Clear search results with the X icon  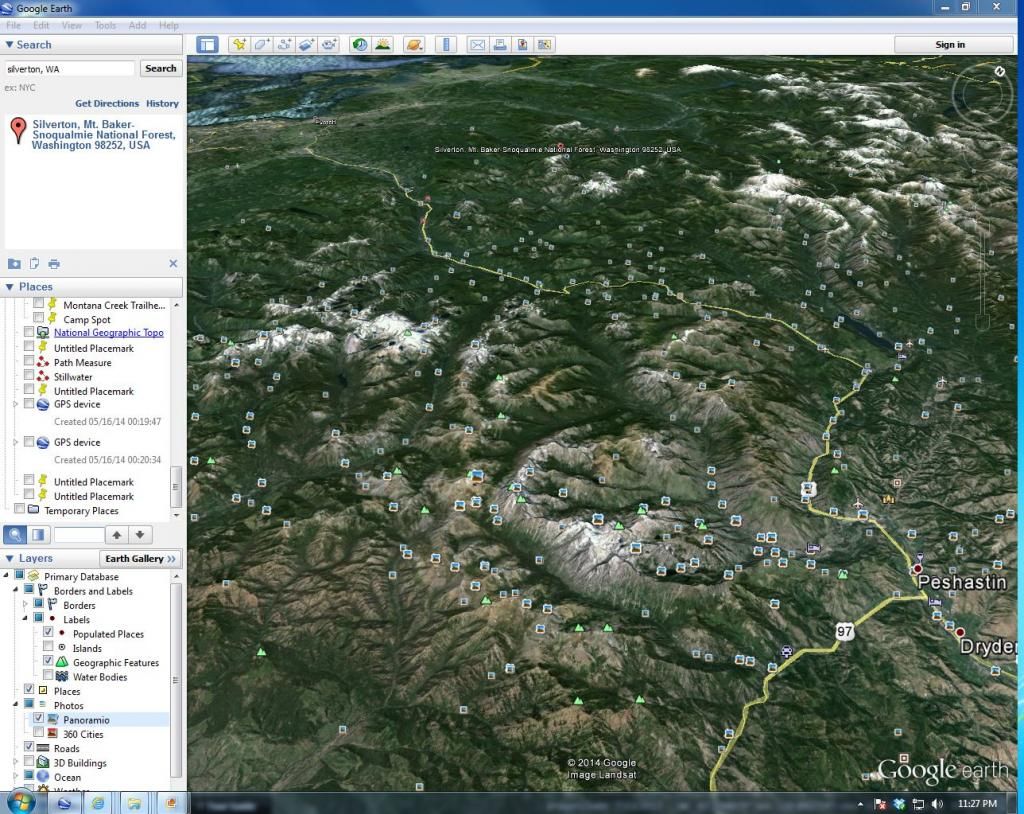pos(173,263)
